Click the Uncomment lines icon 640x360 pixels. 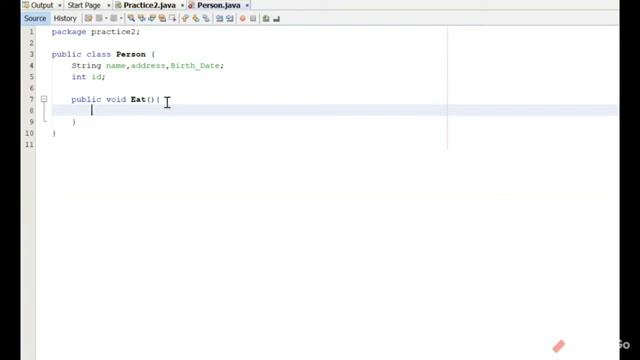[x=276, y=18]
